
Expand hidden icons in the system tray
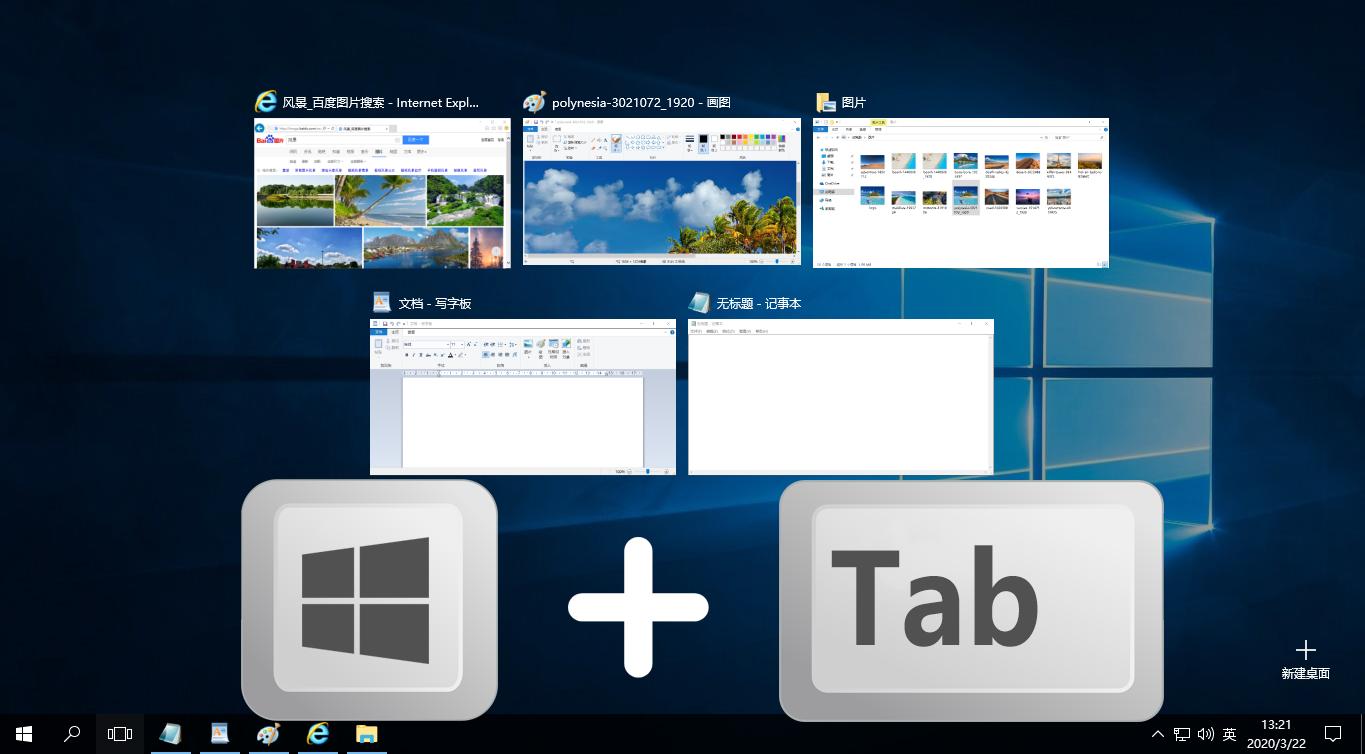coord(1157,733)
